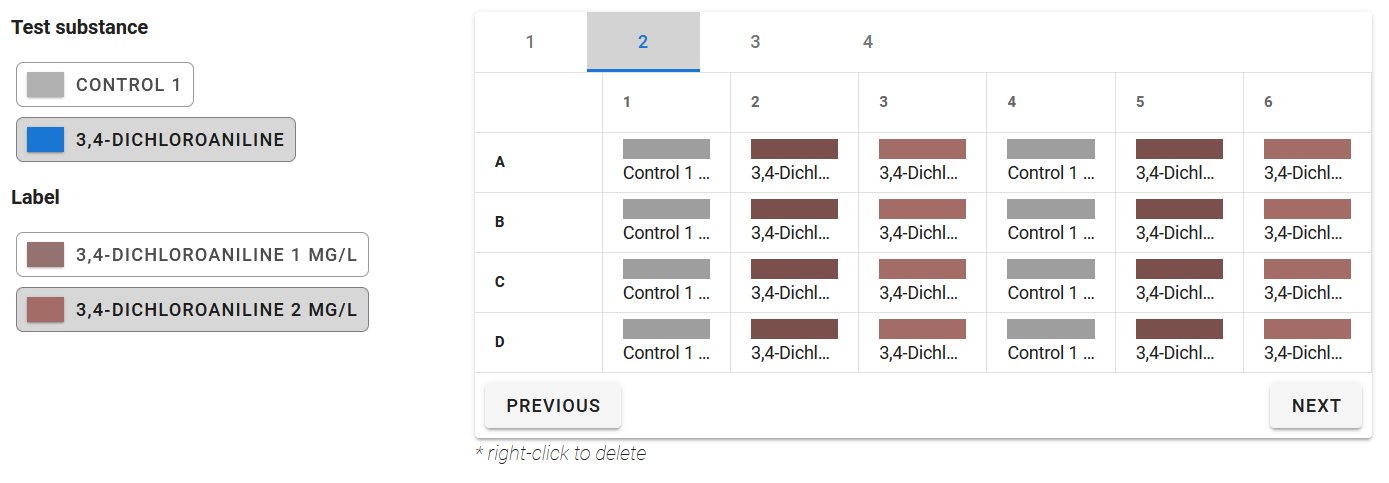Click the blue 3,4-Dichloroaniline color swatch
The width and height of the screenshot is (1389, 483).
pos(46,140)
